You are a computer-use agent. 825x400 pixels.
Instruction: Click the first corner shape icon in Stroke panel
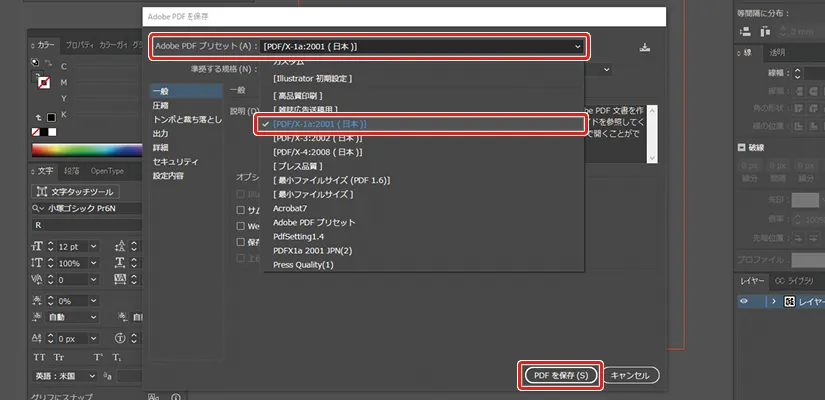click(799, 108)
